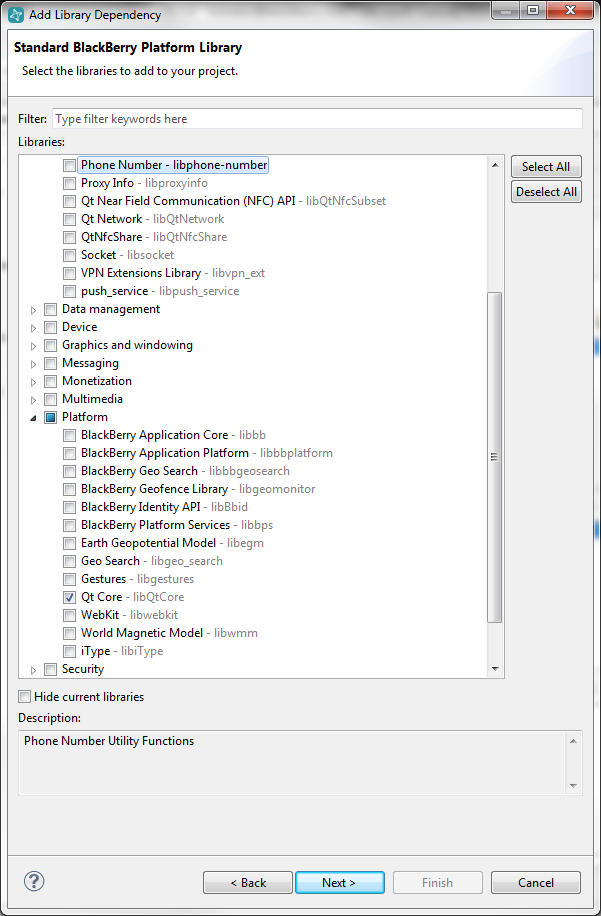Uncheck the Qt Core checkbox
Screen dimensions: 601x916
[x=70, y=597]
